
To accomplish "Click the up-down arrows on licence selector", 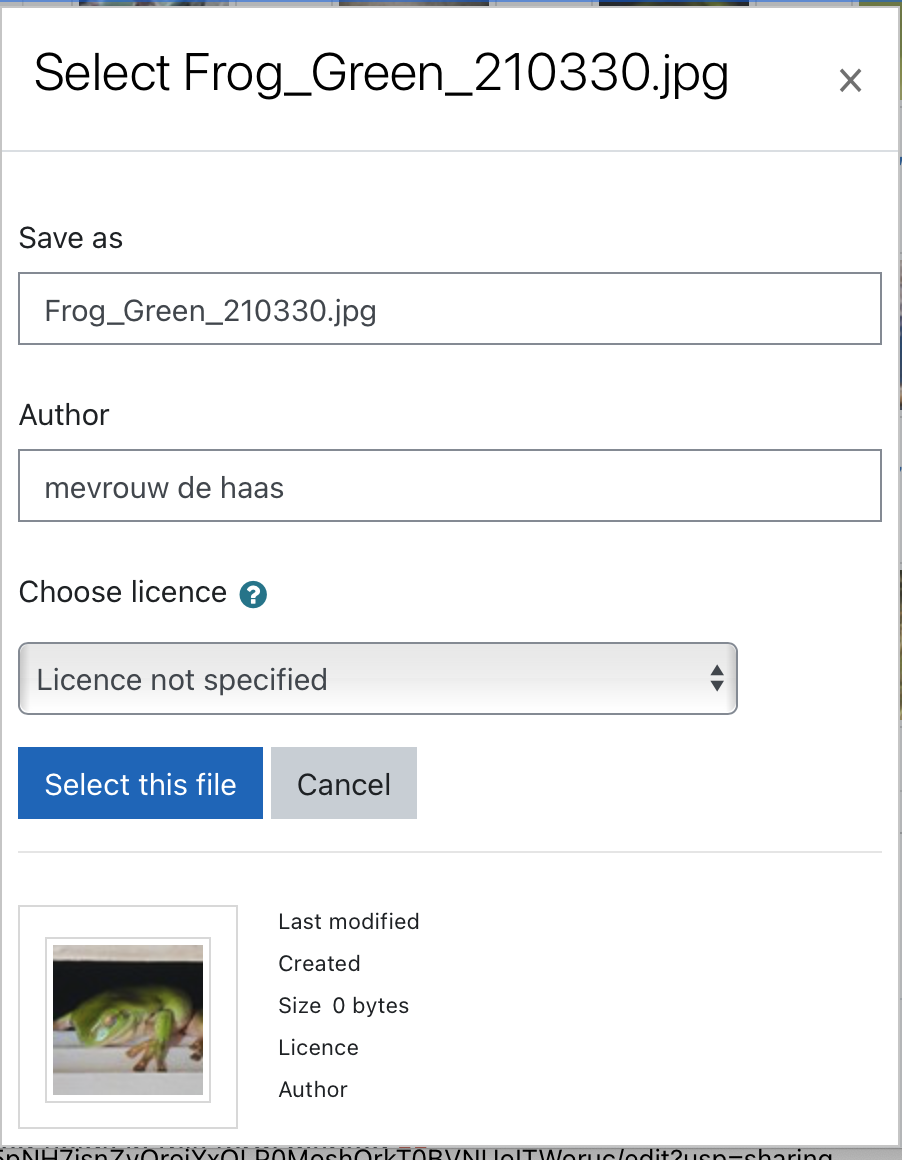I will 716,678.
